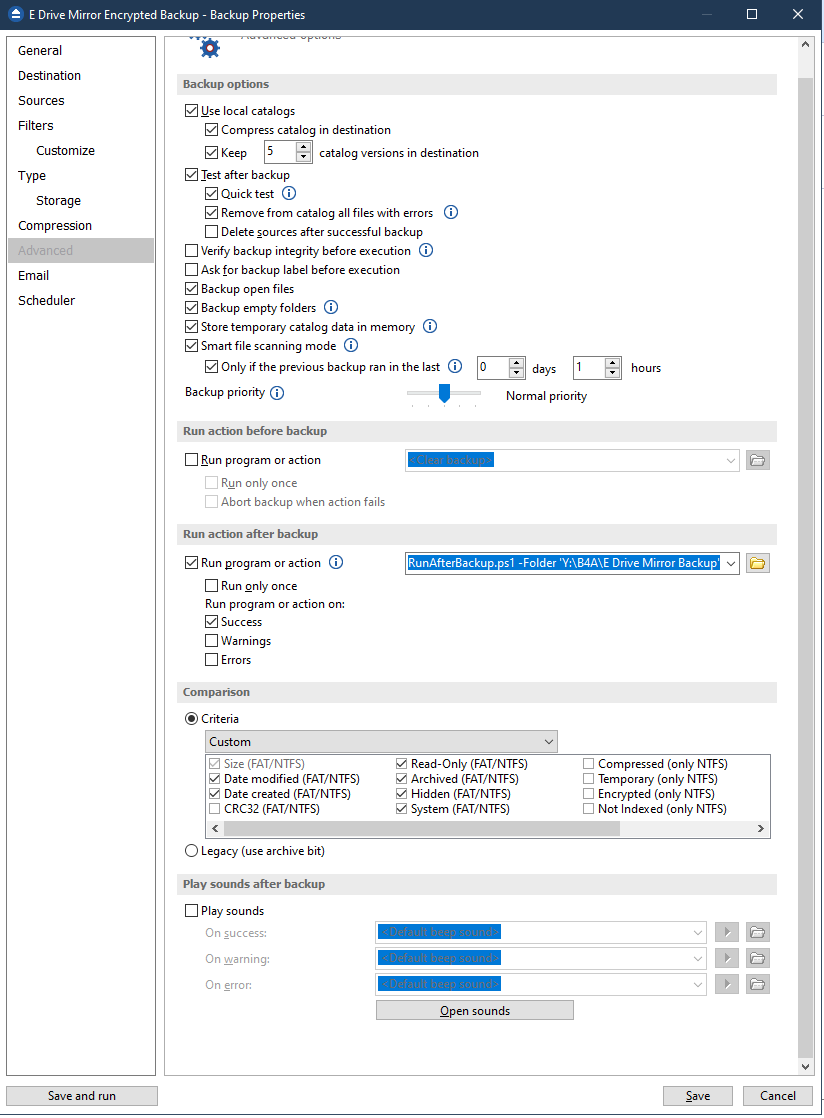Click the days input field
824x1118 pixels.
(493, 368)
